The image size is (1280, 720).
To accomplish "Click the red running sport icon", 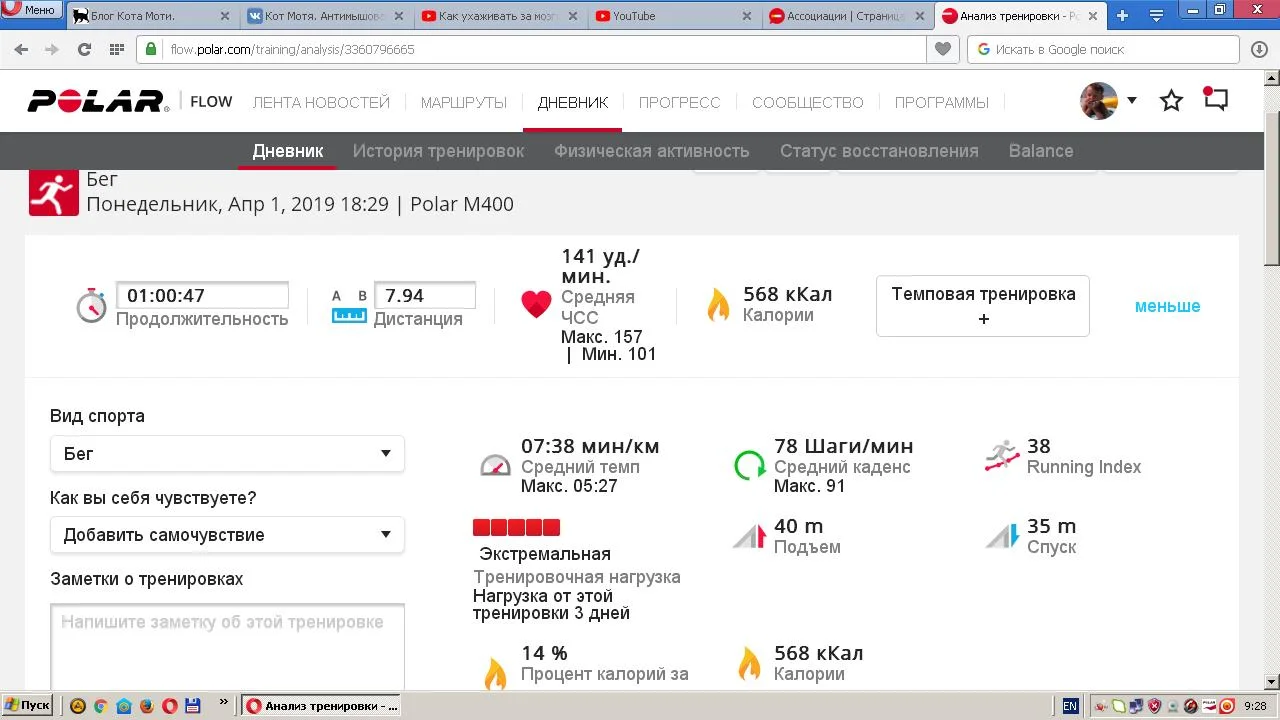I will tap(54, 193).
